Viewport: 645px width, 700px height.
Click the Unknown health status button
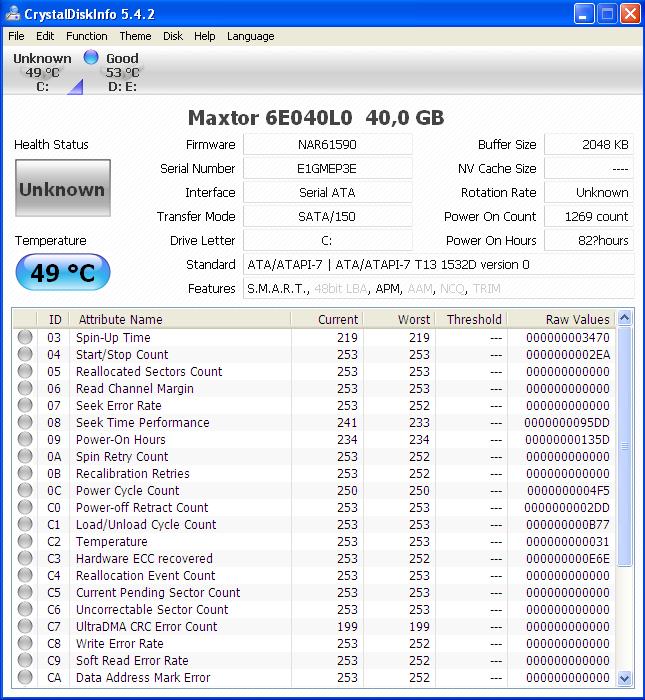pyautogui.click(x=63, y=188)
